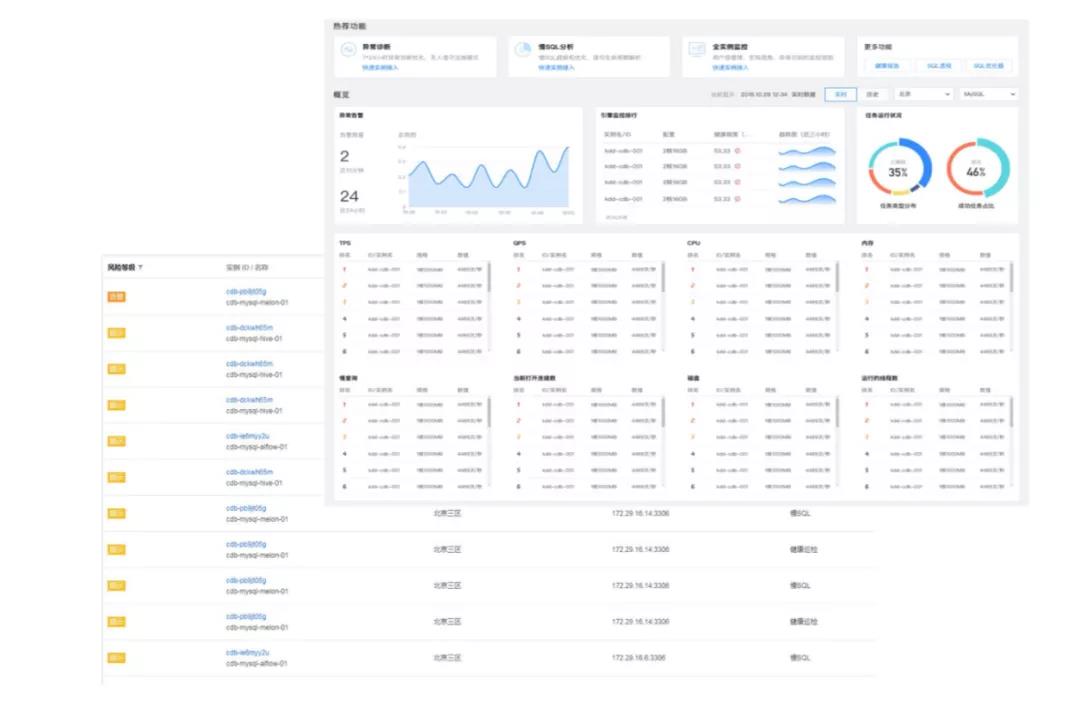Image resolution: width=1080 pixels, height=719 pixels.
Task: Click the SQL透视 button in 更多功能
Action: click(939, 66)
